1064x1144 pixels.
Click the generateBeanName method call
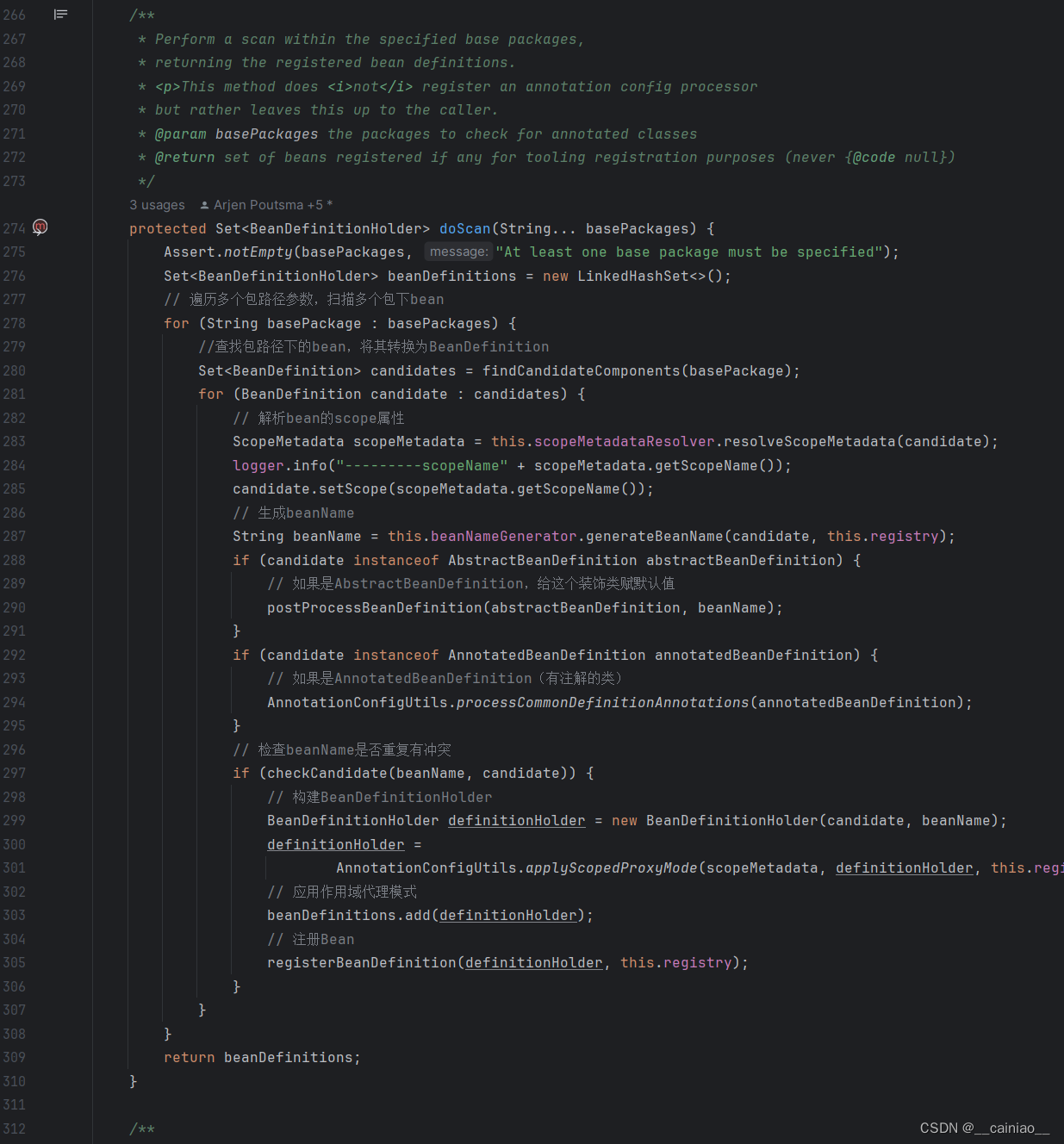tap(655, 536)
